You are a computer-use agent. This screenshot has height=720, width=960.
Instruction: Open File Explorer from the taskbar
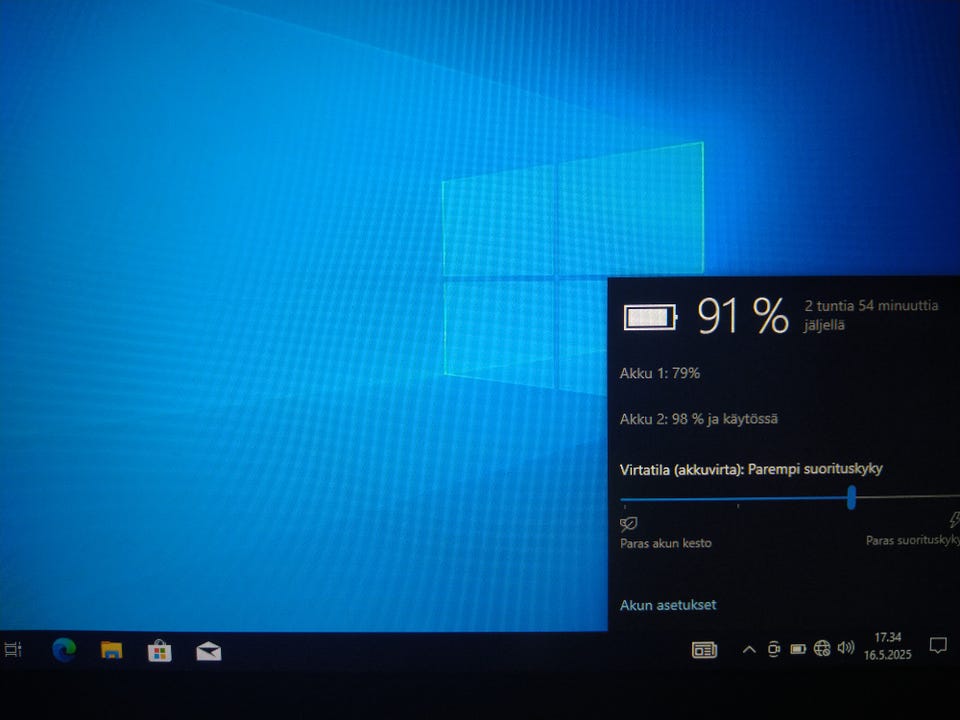[111, 650]
